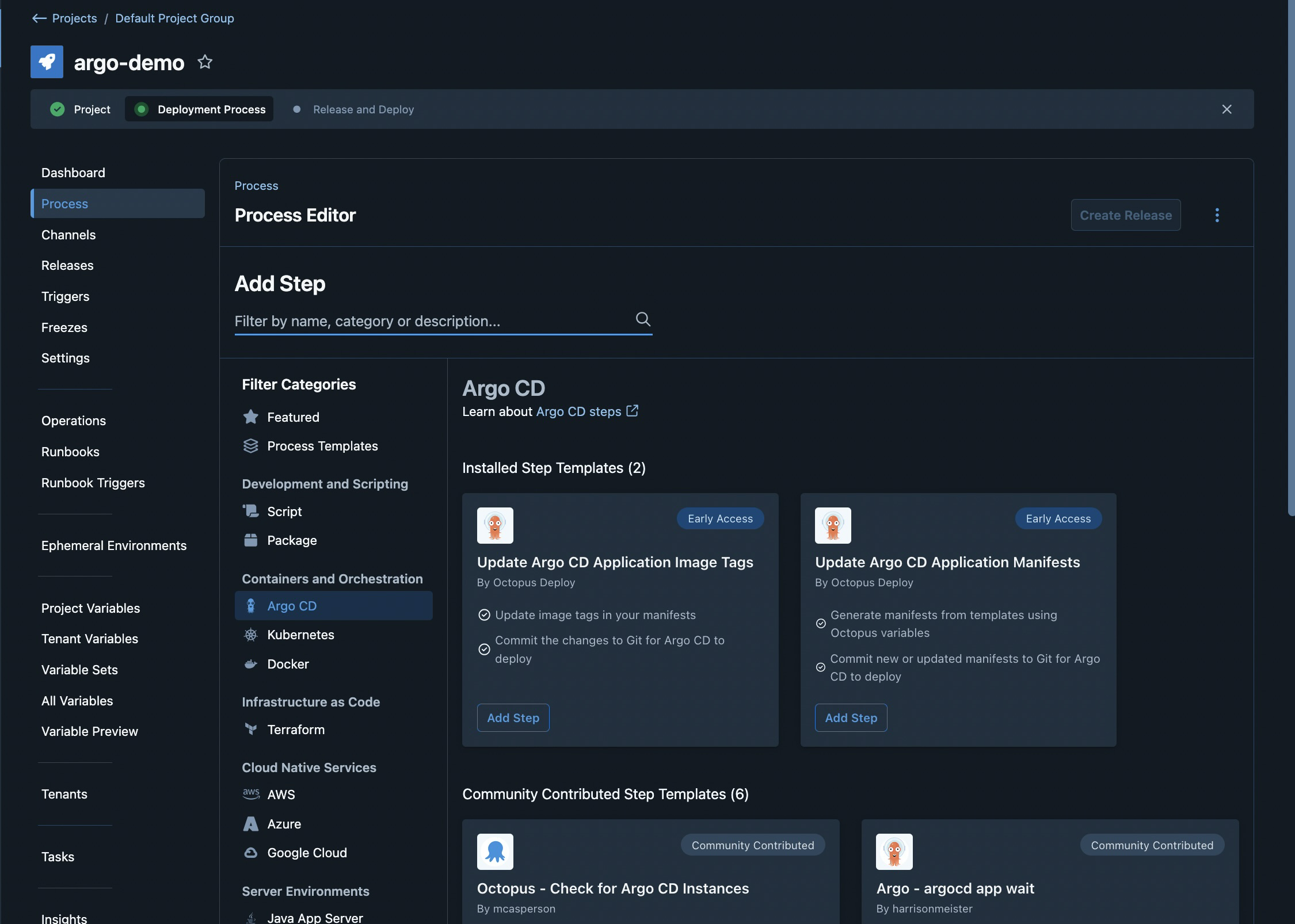Image resolution: width=1295 pixels, height=924 pixels.
Task: Open Tasks in the sidebar
Action: click(x=58, y=857)
